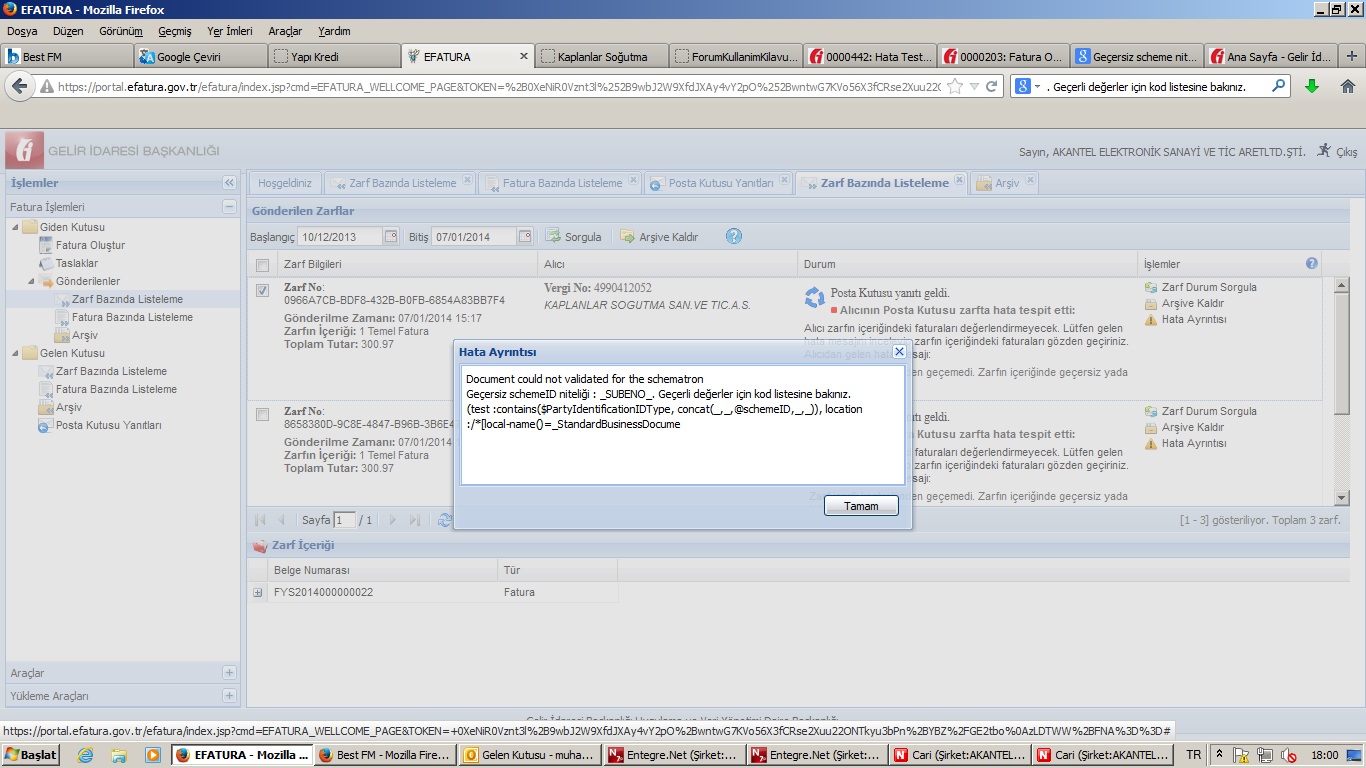
Task: Click the green downloads arrow icon
Action: tap(1312, 87)
